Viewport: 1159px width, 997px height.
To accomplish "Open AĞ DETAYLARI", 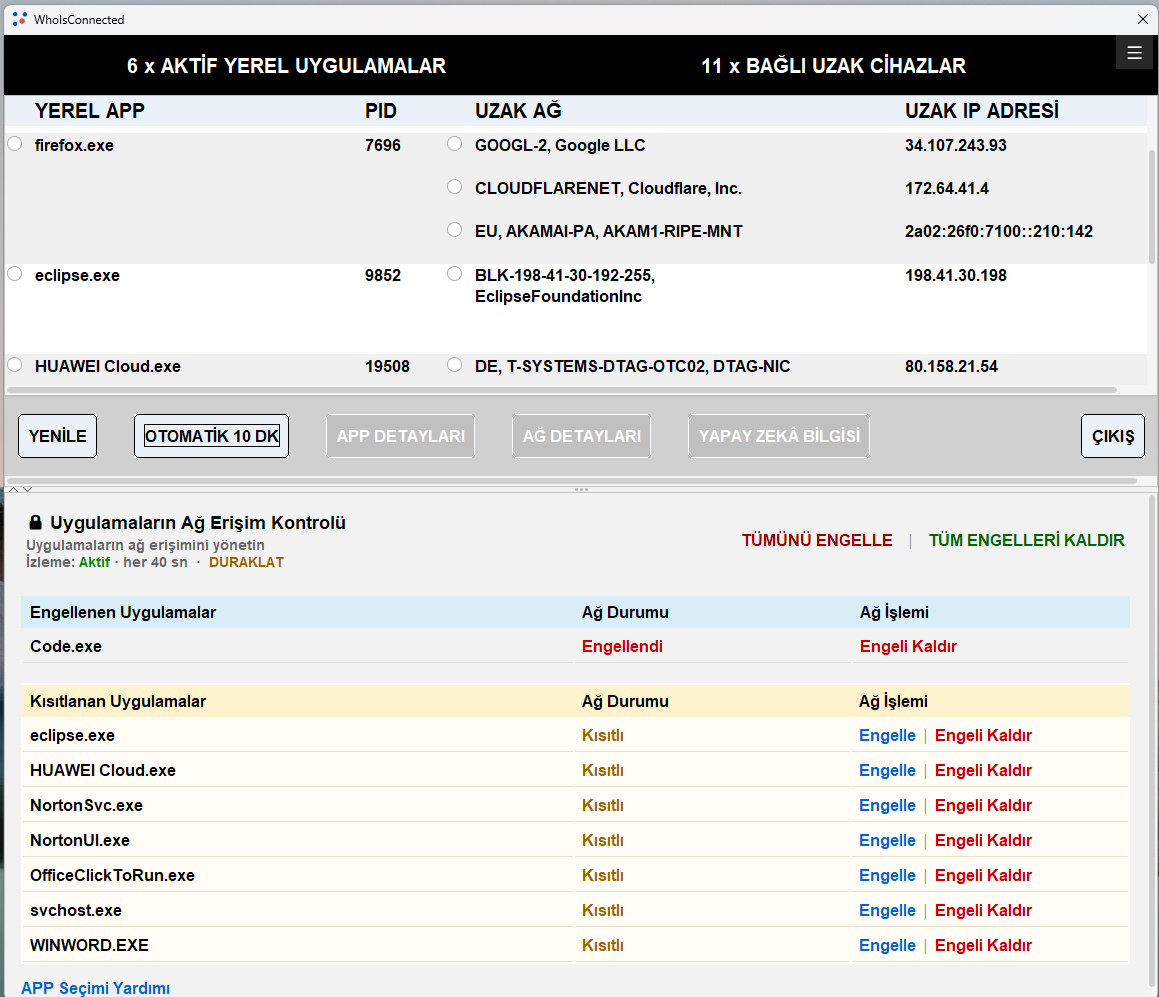I will pyautogui.click(x=582, y=436).
